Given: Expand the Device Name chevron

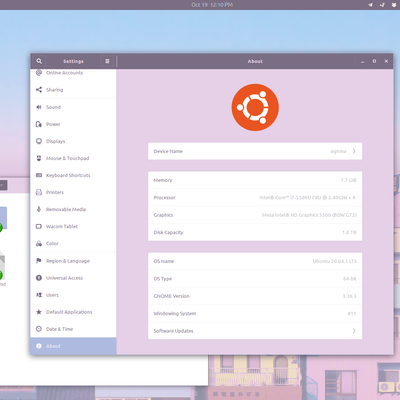Looking at the screenshot, I should pos(354,151).
